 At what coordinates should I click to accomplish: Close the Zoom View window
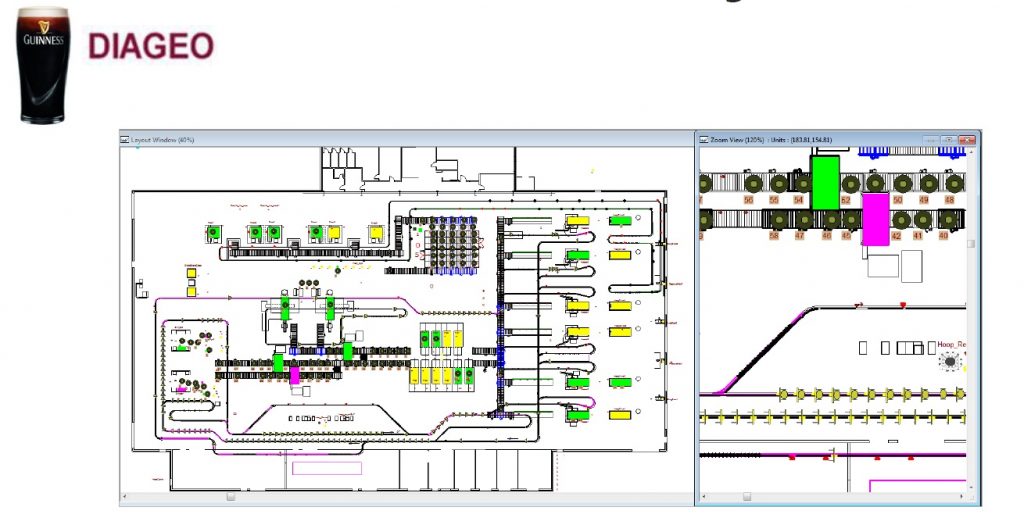pyautogui.click(x=966, y=139)
